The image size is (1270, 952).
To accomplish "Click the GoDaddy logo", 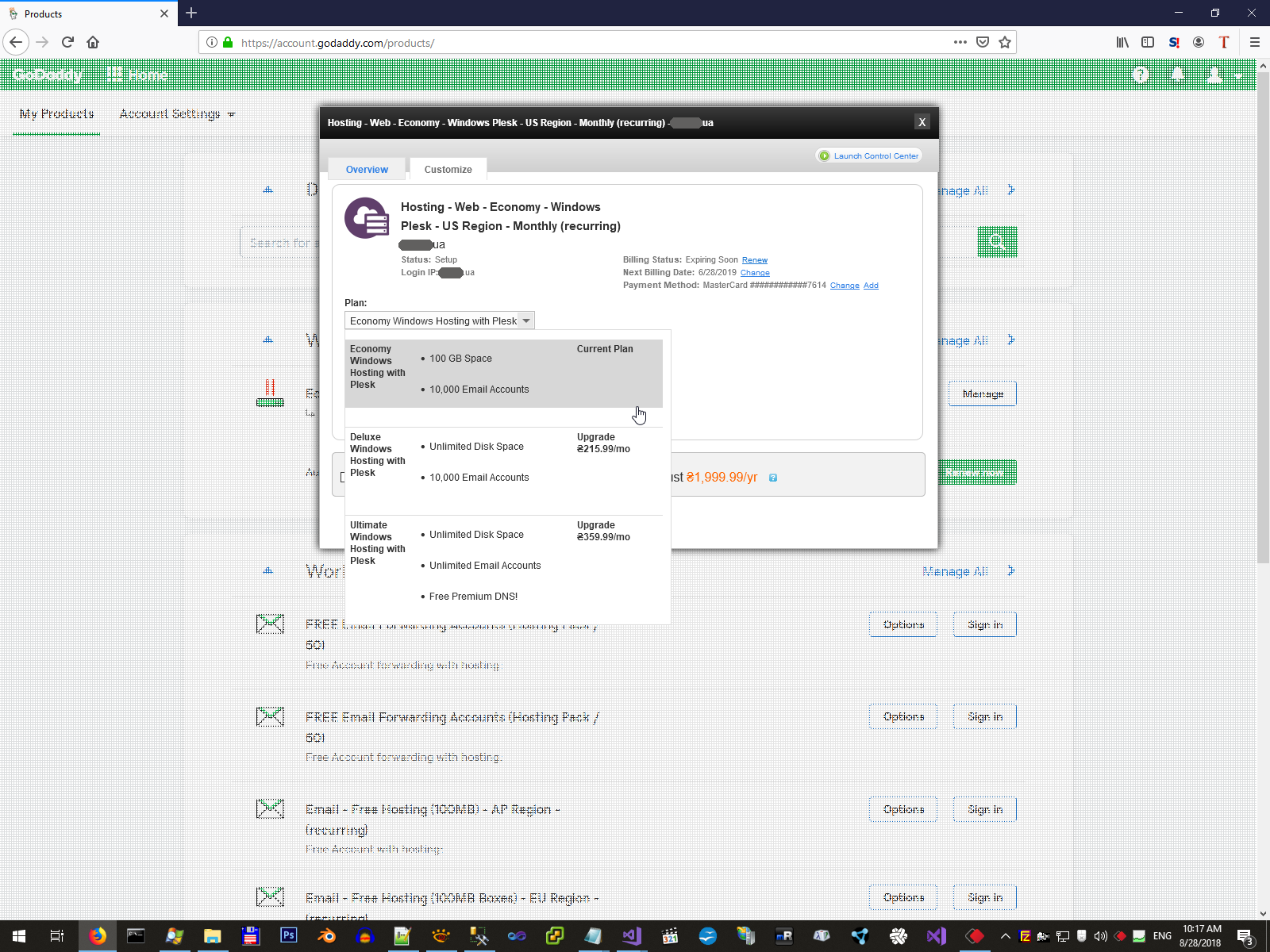I will (48, 75).
